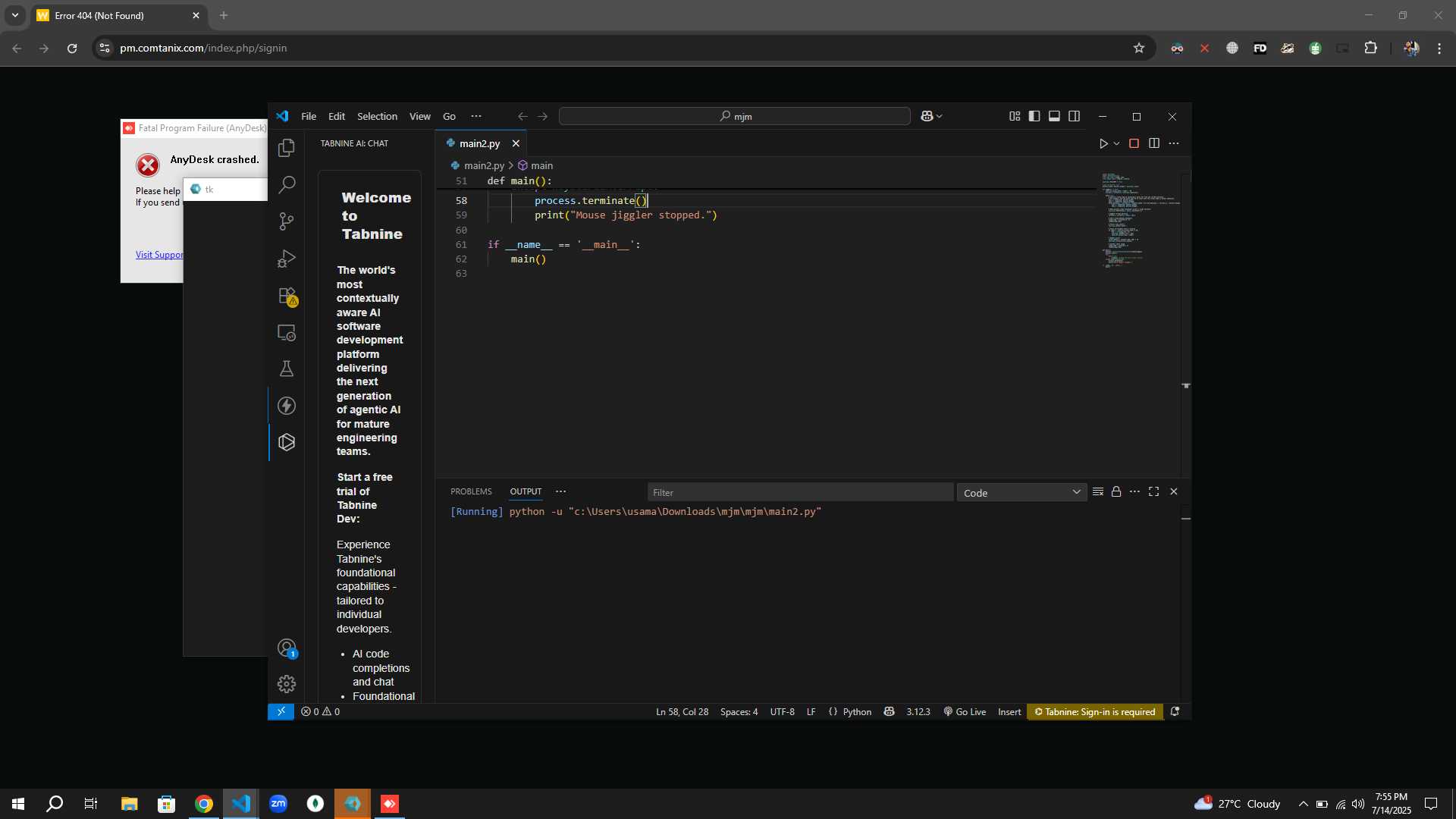This screenshot has width=1456, height=819.
Task: Split the editor to the right
Action: tap(1154, 143)
